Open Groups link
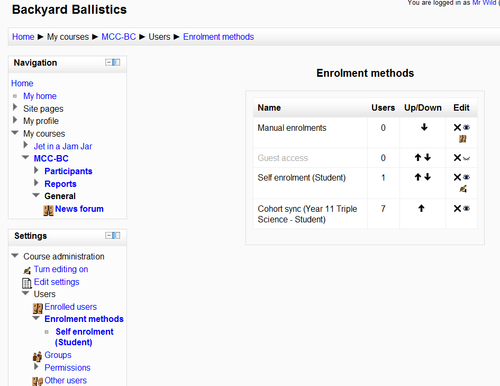The height and width of the screenshot is (386, 500). pyautogui.click(x=58, y=355)
